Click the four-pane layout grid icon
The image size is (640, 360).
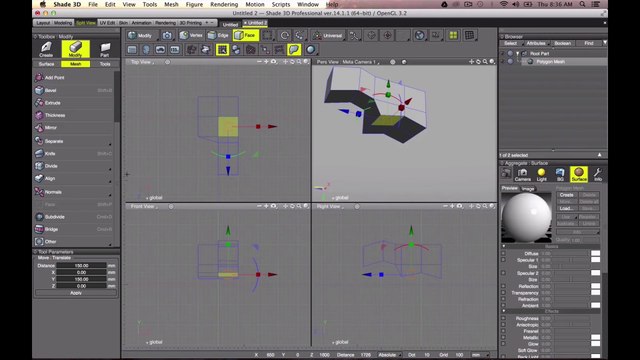[x=453, y=36]
